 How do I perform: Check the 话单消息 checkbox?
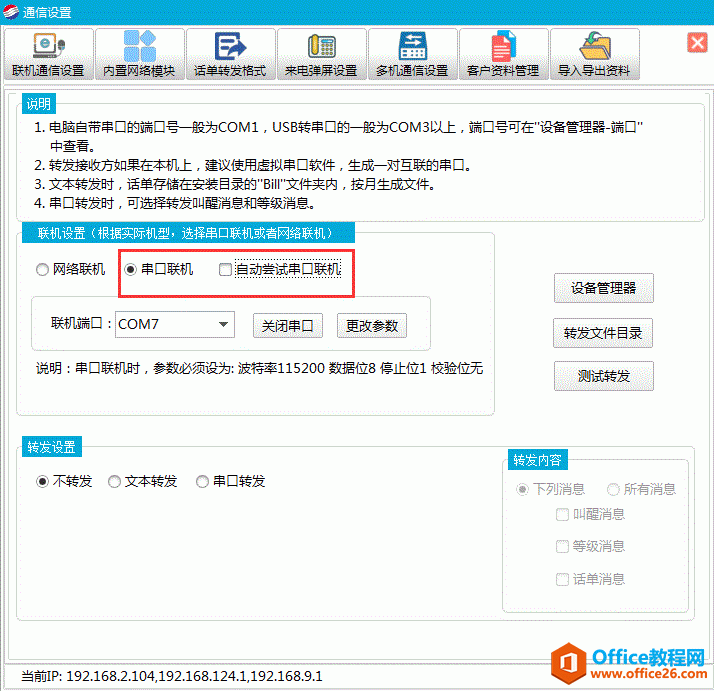(562, 579)
